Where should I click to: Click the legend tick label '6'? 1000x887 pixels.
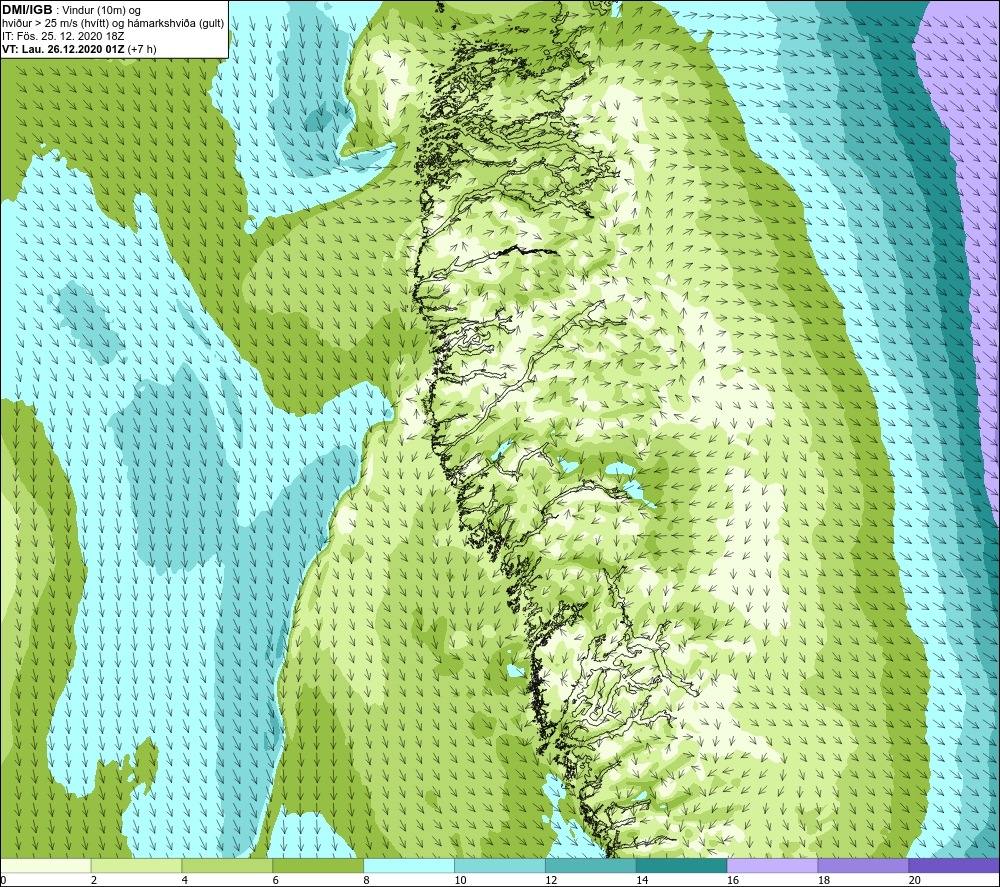pos(276,881)
